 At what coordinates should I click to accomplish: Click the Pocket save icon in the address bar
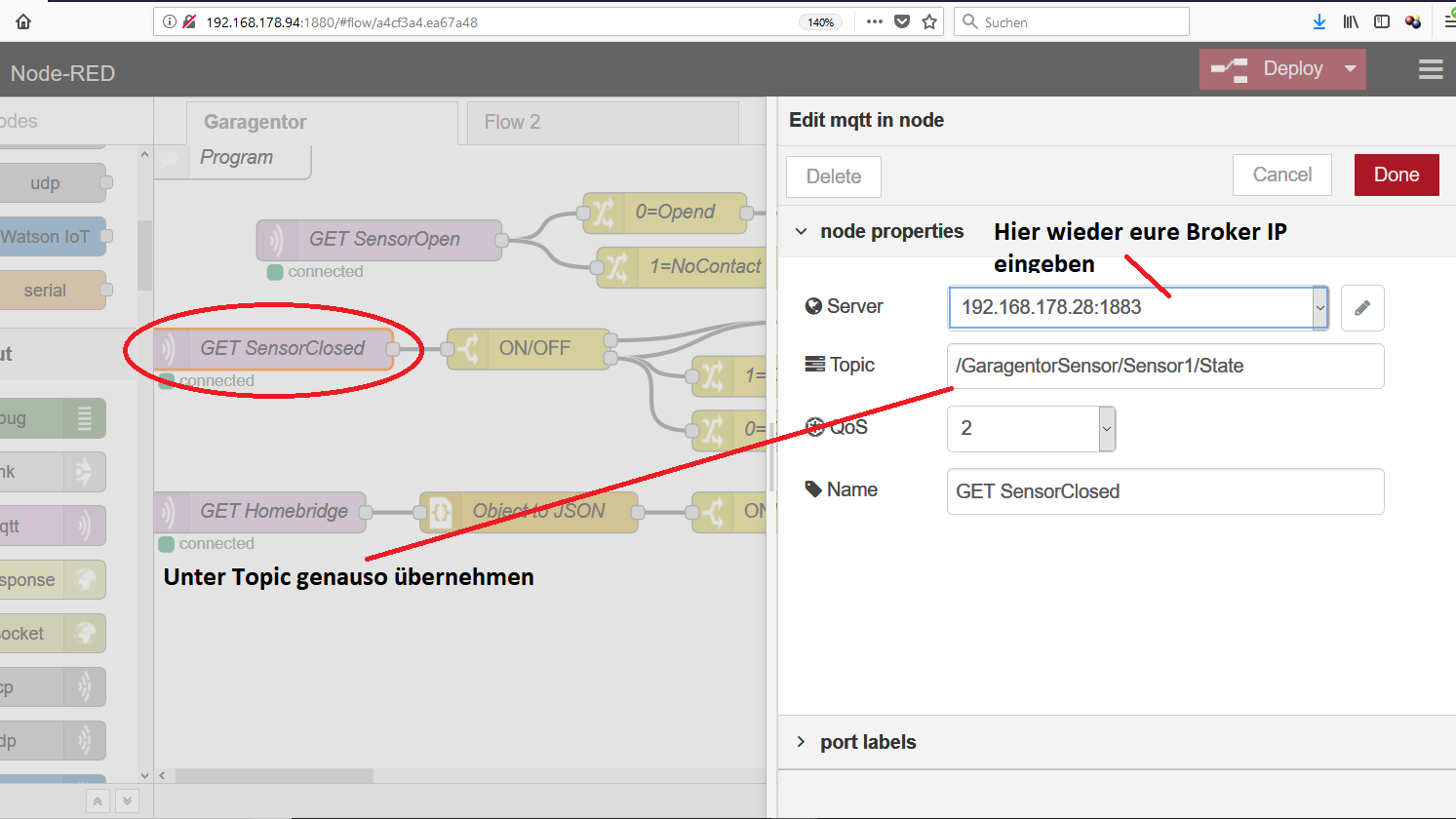902,21
